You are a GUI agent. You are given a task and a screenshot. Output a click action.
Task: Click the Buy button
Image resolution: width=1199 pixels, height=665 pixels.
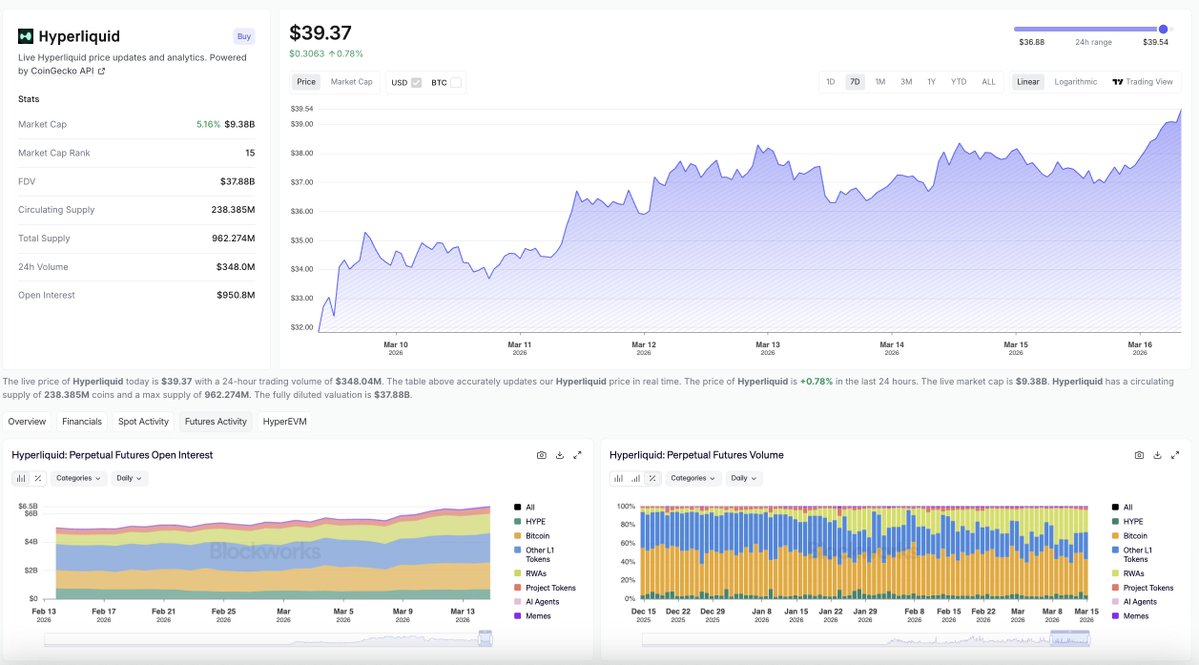pyautogui.click(x=244, y=36)
